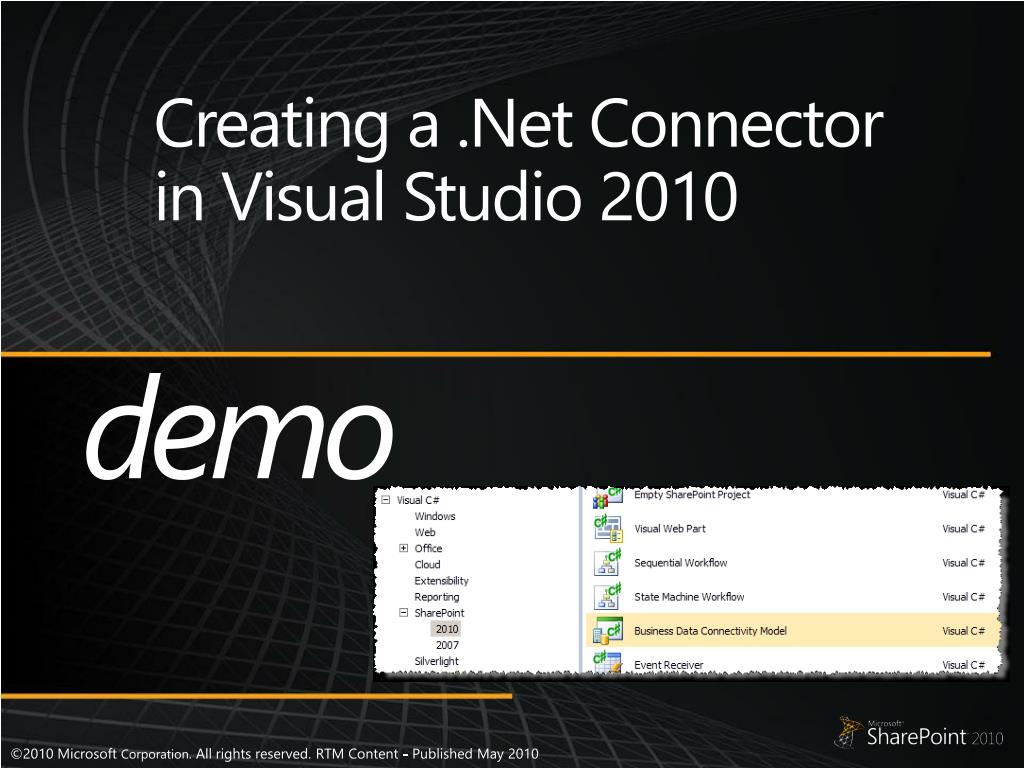
Task: Click "Visual C#" language in Sequential Workflow row
Action: (x=963, y=563)
